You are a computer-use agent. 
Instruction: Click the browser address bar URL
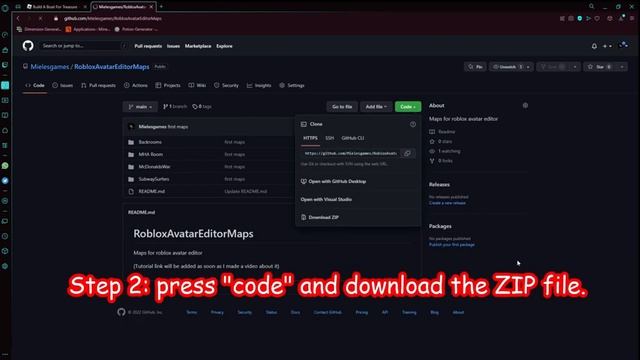pos(113,18)
